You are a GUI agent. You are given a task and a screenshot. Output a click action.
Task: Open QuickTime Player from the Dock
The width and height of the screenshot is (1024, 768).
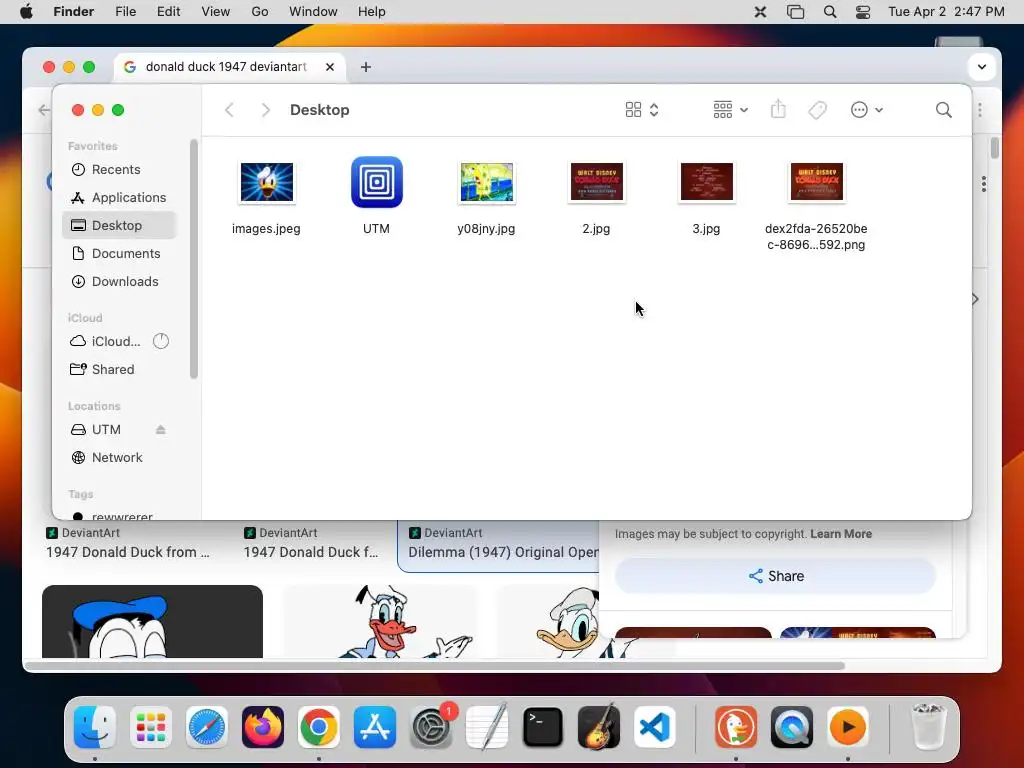click(x=792, y=726)
